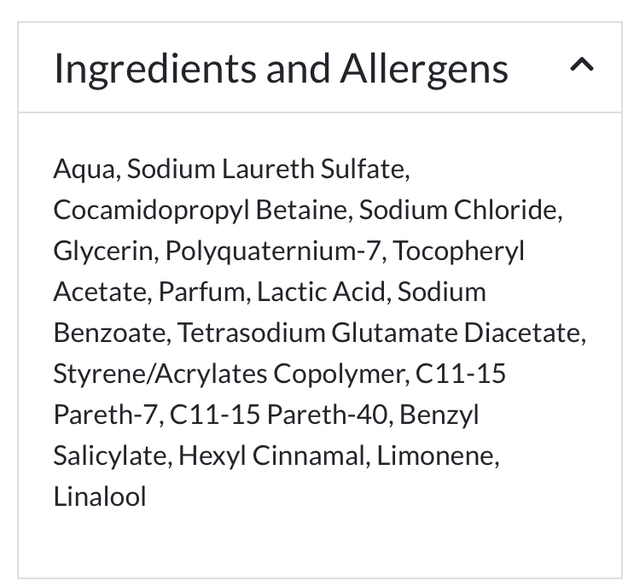
Task: Click the word Aqua in ingredients
Action: point(85,169)
